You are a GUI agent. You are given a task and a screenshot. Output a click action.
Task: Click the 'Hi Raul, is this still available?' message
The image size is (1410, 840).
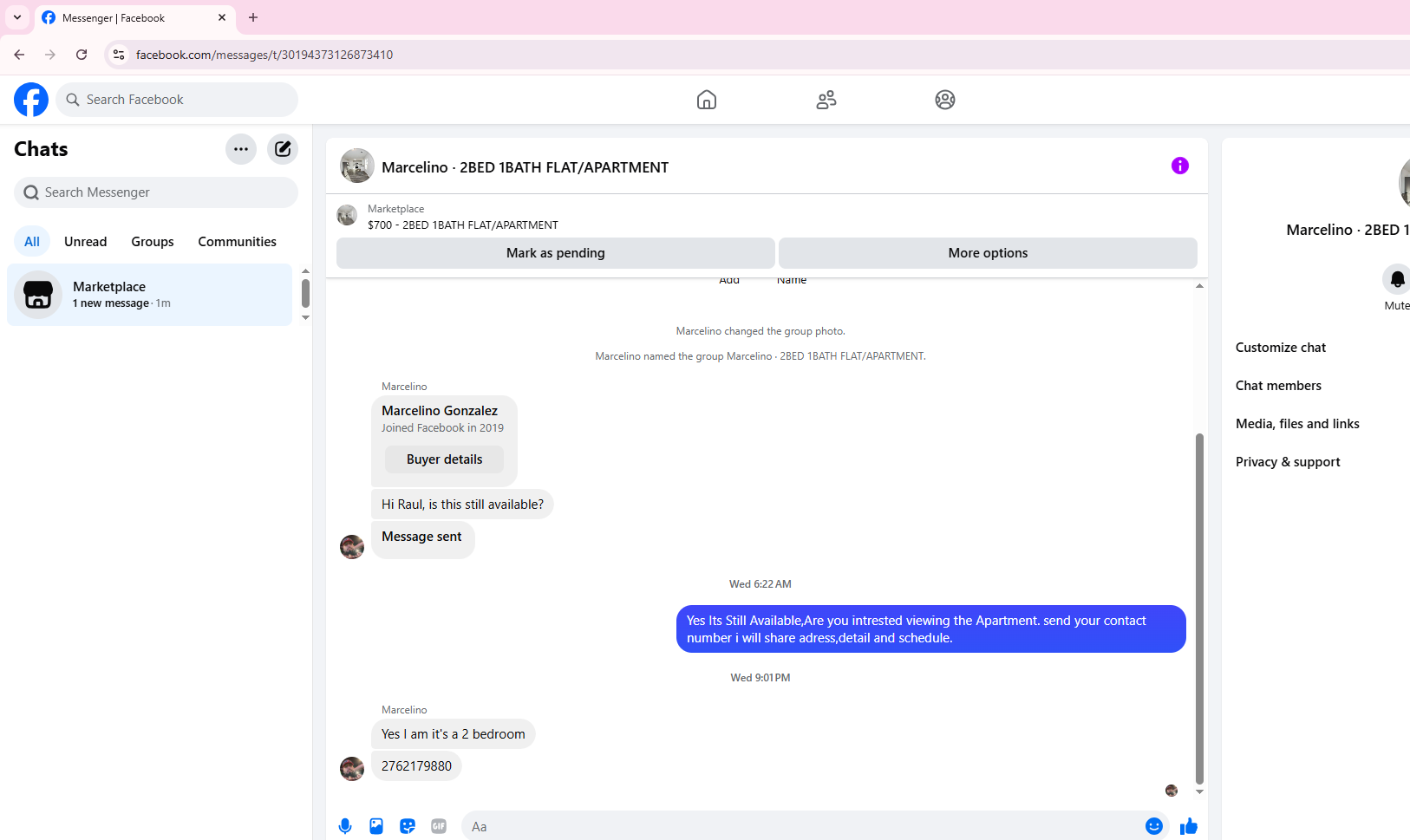coord(462,505)
